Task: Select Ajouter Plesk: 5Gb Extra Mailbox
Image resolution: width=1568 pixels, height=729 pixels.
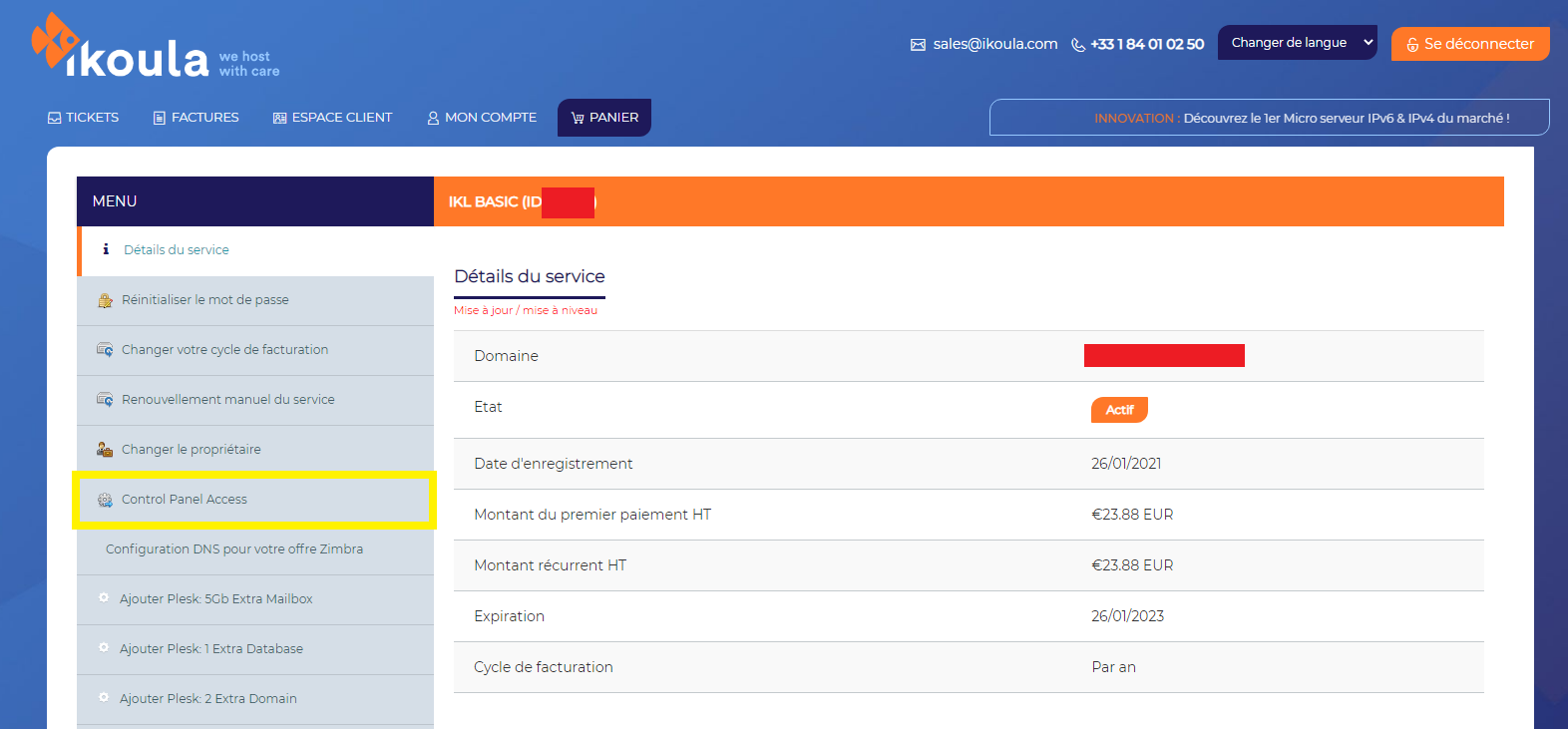Action: click(255, 599)
